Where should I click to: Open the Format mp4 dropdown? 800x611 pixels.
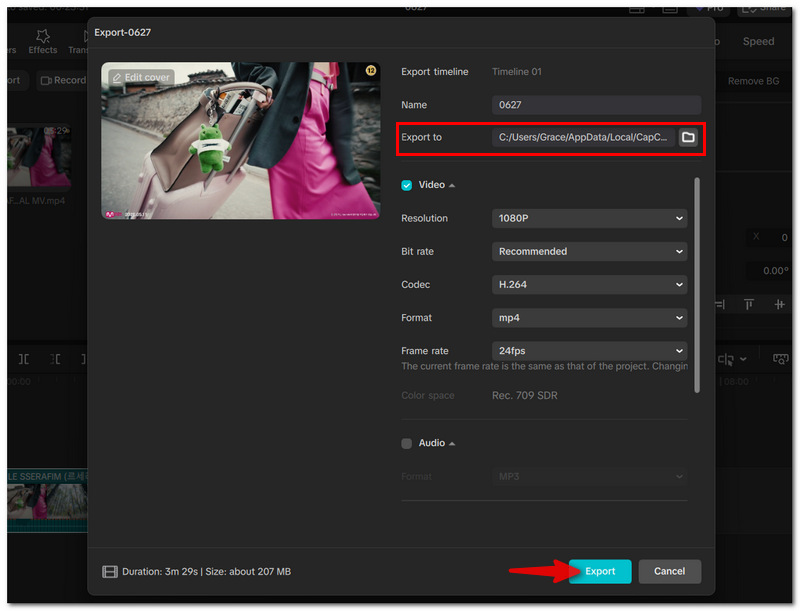coord(589,318)
